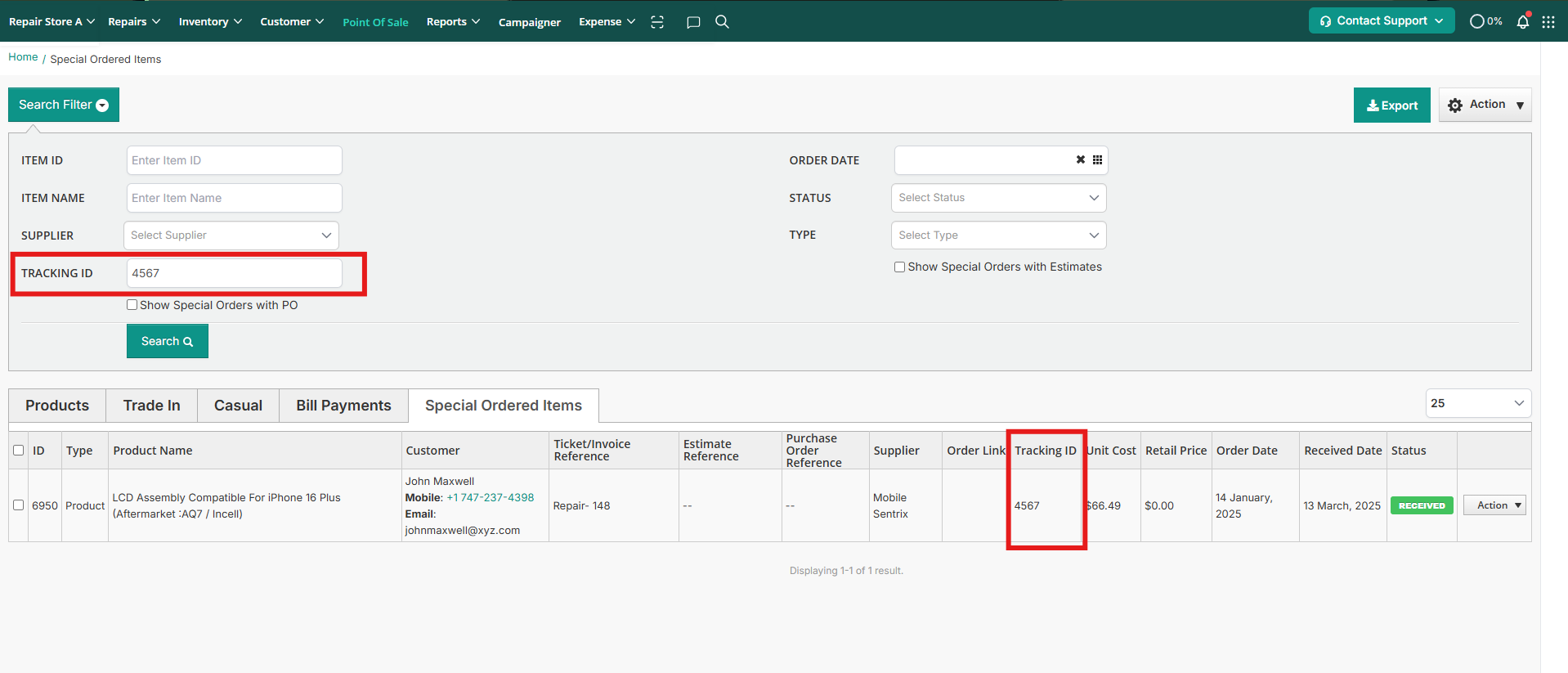Open Campaigner
1568x673 pixels.
[530, 22]
